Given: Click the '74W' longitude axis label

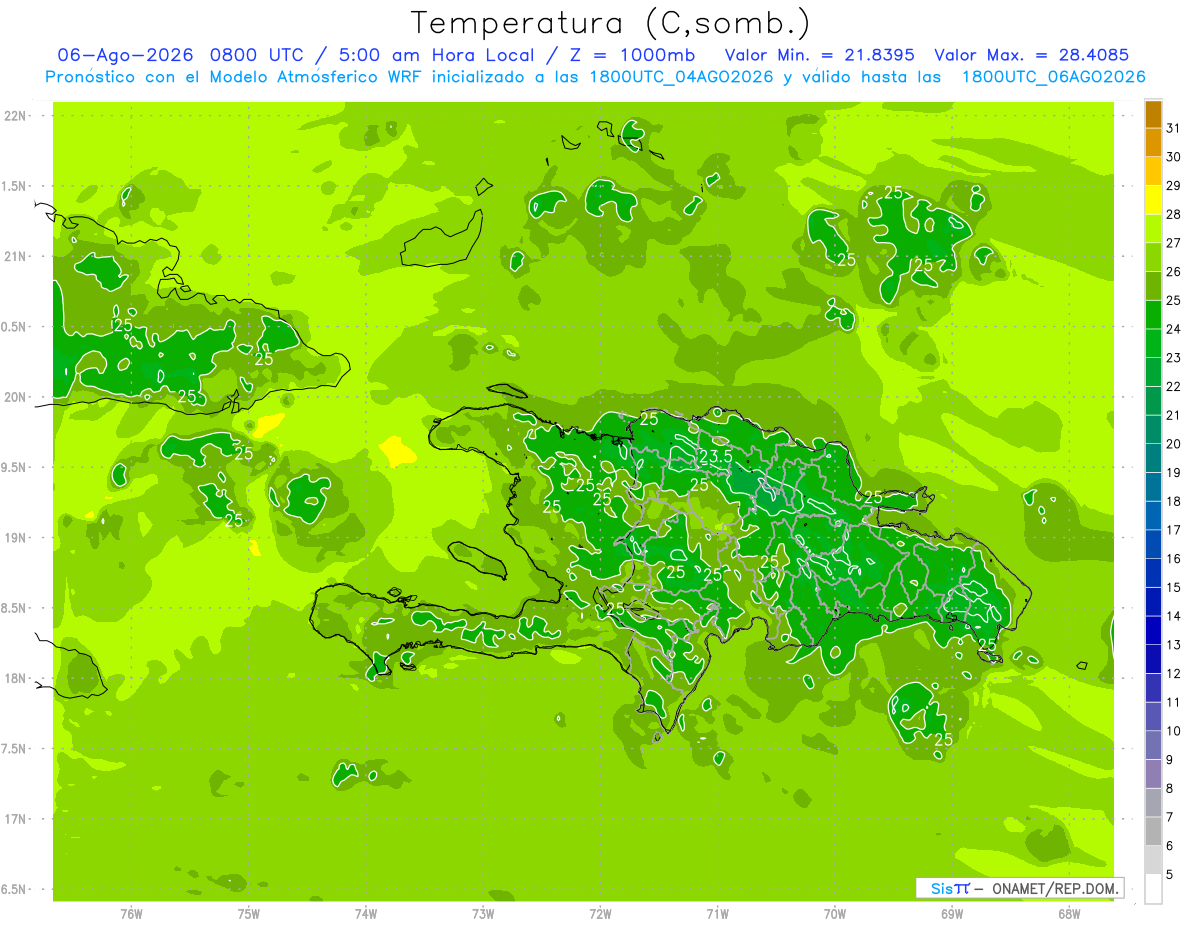Looking at the screenshot, I should pos(365,913).
